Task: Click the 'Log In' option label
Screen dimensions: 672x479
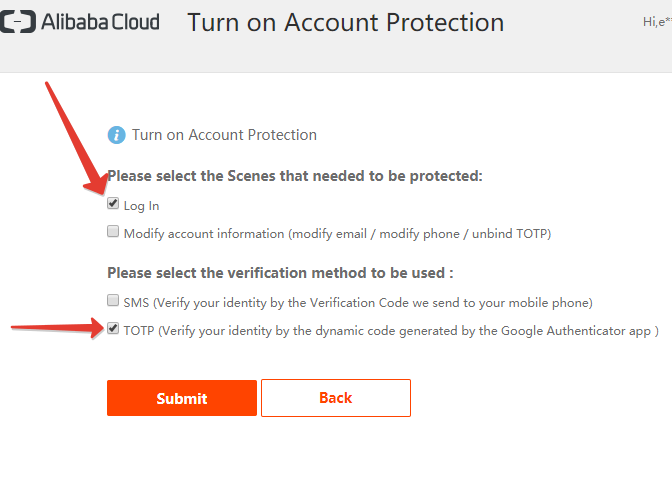Action: pyautogui.click(x=141, y=206)
